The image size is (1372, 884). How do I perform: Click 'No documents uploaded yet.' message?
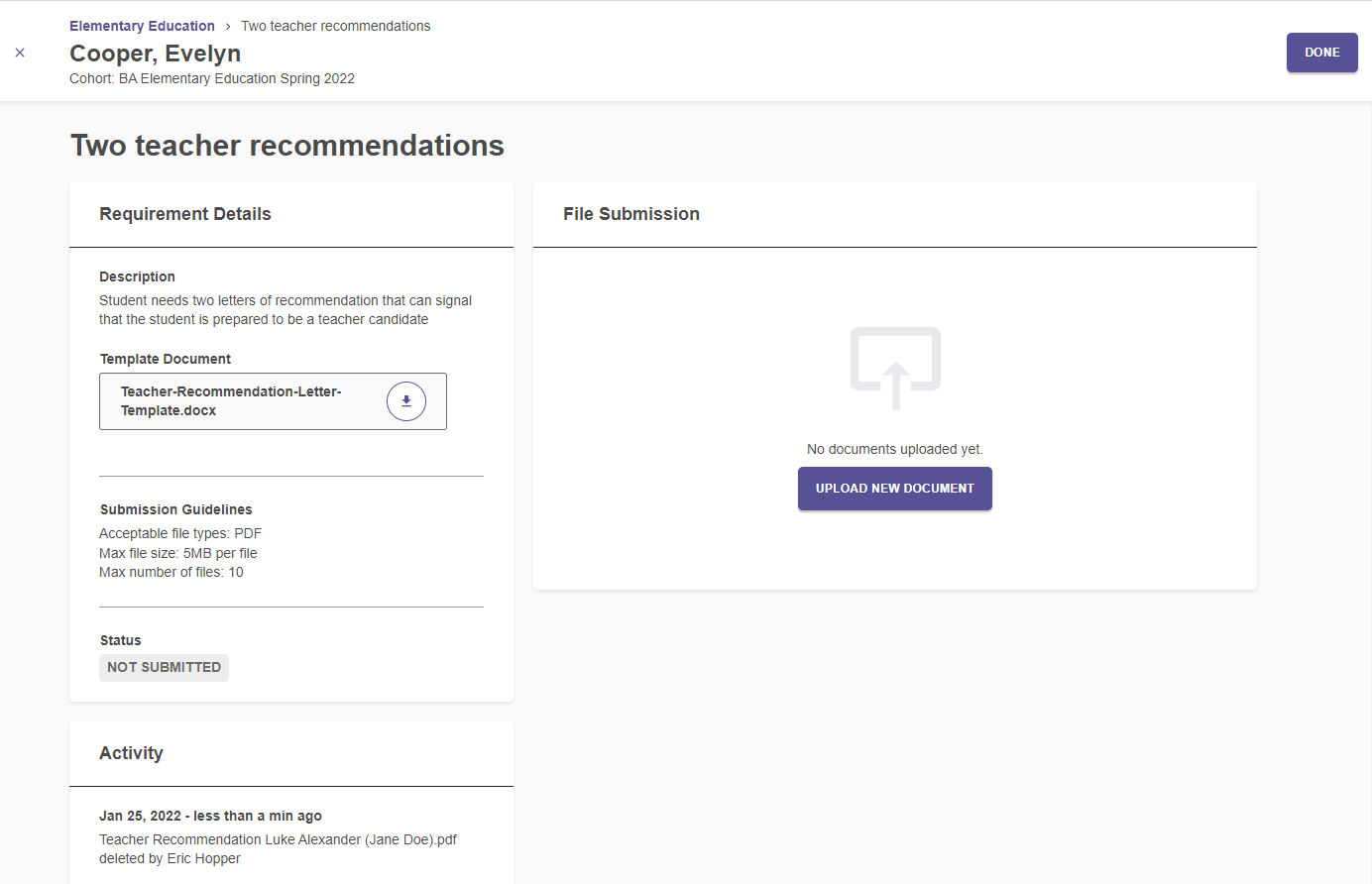[x=895, y=449]
